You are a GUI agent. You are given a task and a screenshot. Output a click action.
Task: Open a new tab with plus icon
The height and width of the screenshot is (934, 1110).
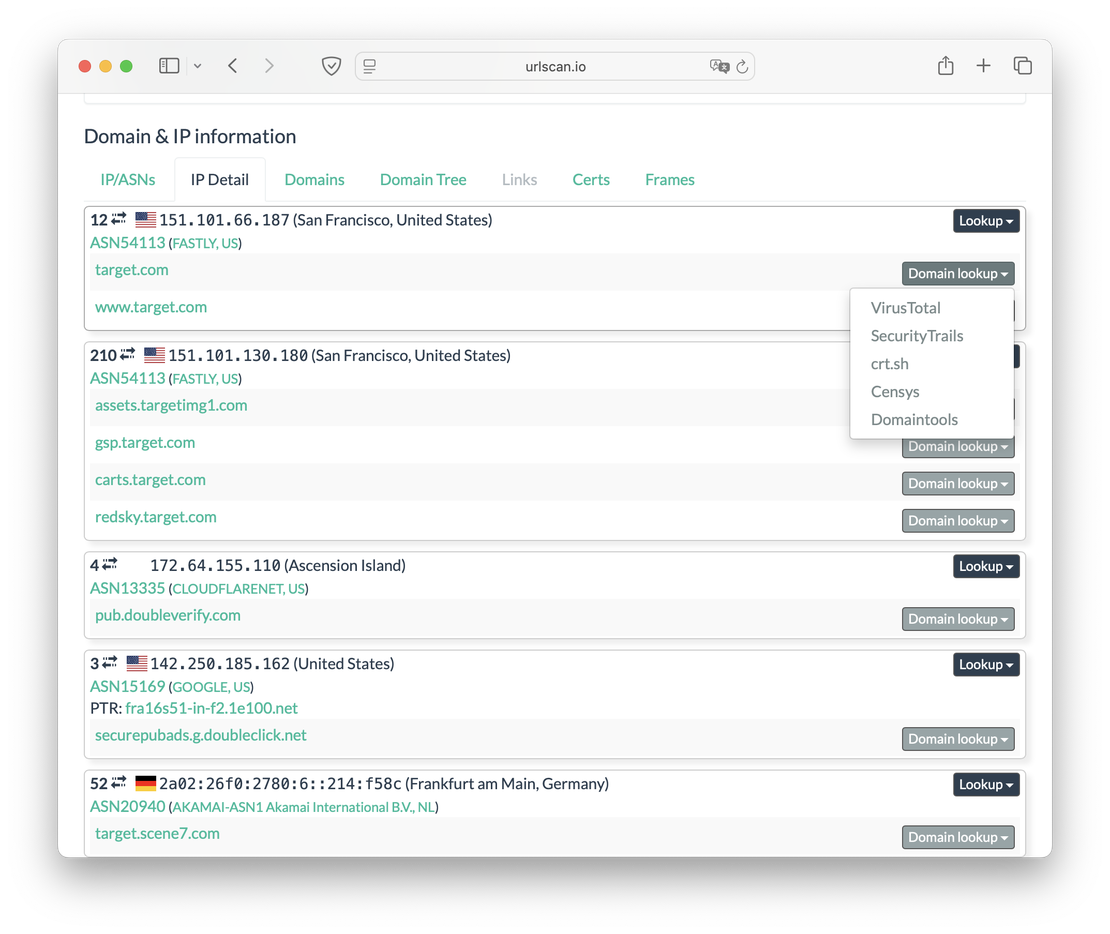pyautogui.click(x=983, y=66)
